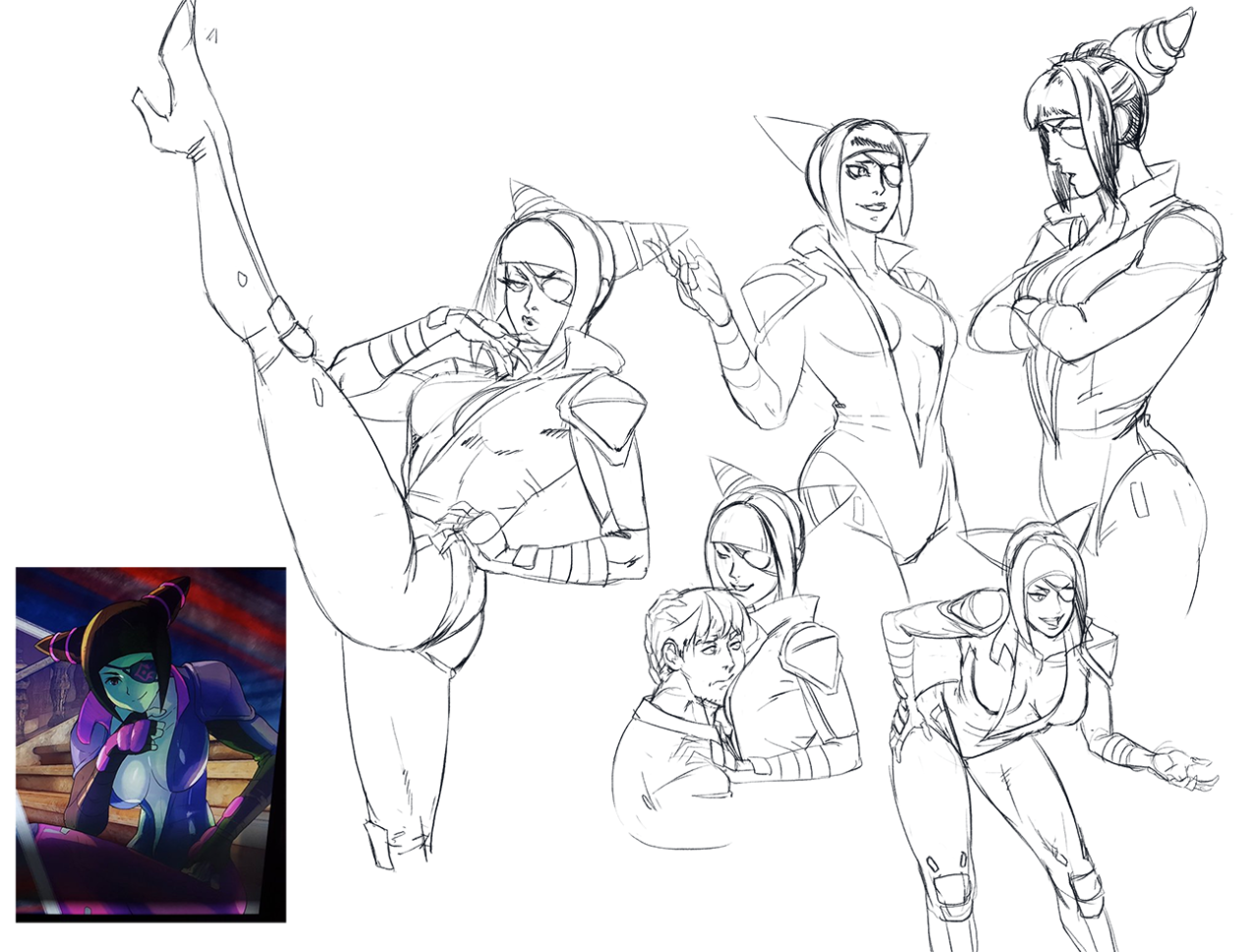1258x952 pixels.
Task: Click the pink horn in the colored illustration
Action: pyautogui.click(x=163, y=596)
